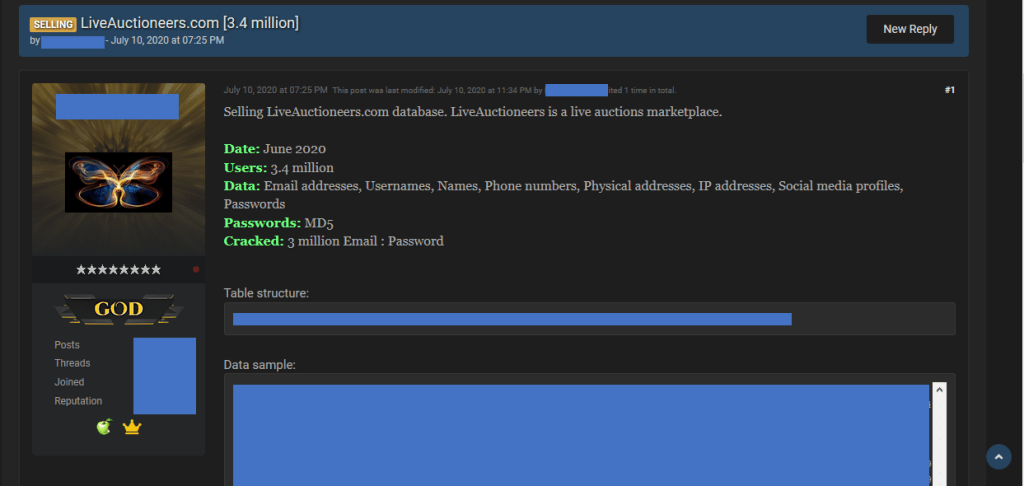Click the up arrow of data sample scrollbar
Viewport: 1024px width, 486px height.
point(939,389)
